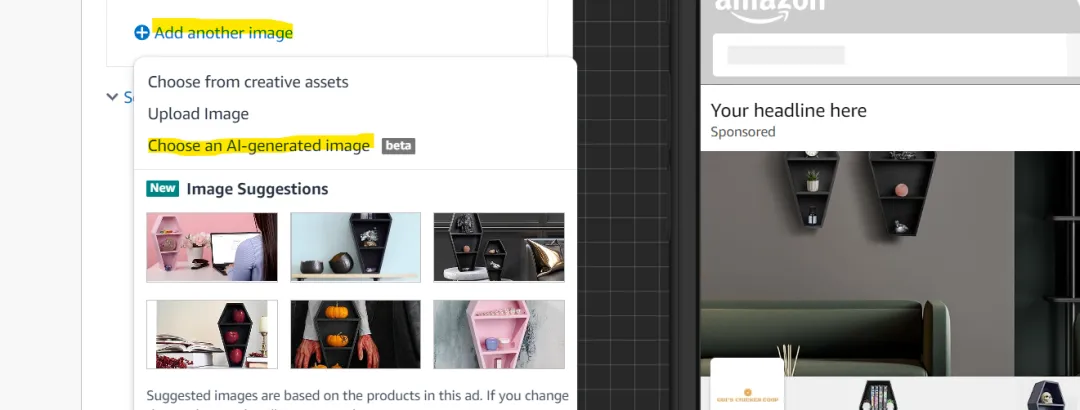1080x410 pixels.
Task: Click the blue plus icon beside Add another image
Action: [141, 32]
